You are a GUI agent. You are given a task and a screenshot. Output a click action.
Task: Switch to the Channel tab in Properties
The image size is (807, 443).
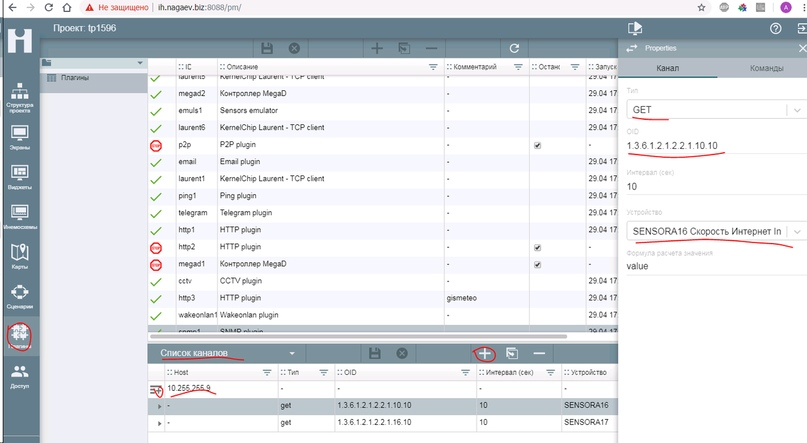(x=668, y=68)
